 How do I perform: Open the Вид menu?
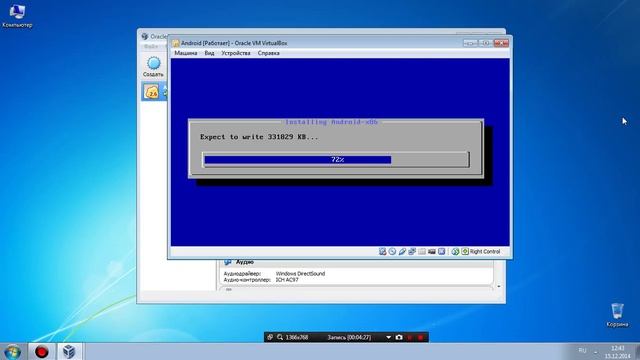tap(209, 53)
